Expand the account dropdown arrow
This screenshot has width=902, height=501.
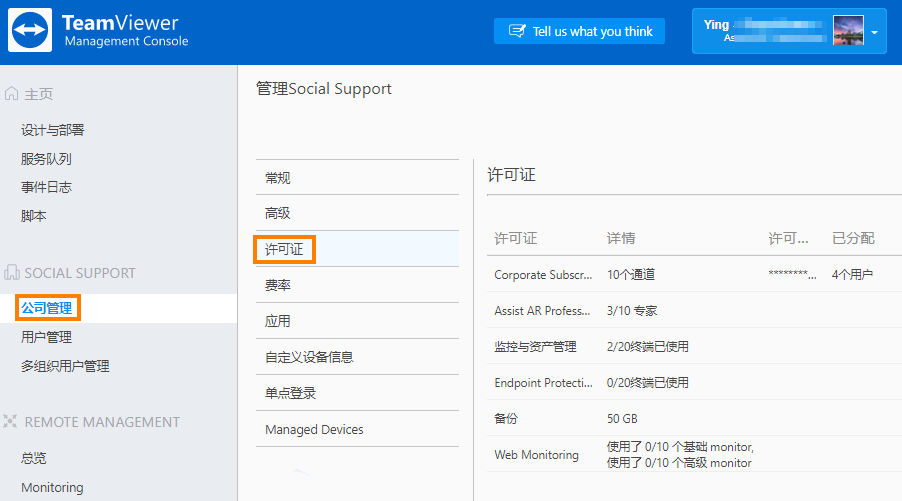point(874,32)
